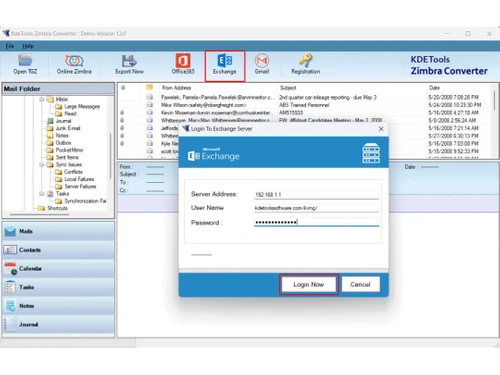
Task: Click the 5/20/2008 7:08:28 PM date cell
Action: coord(453,97)
